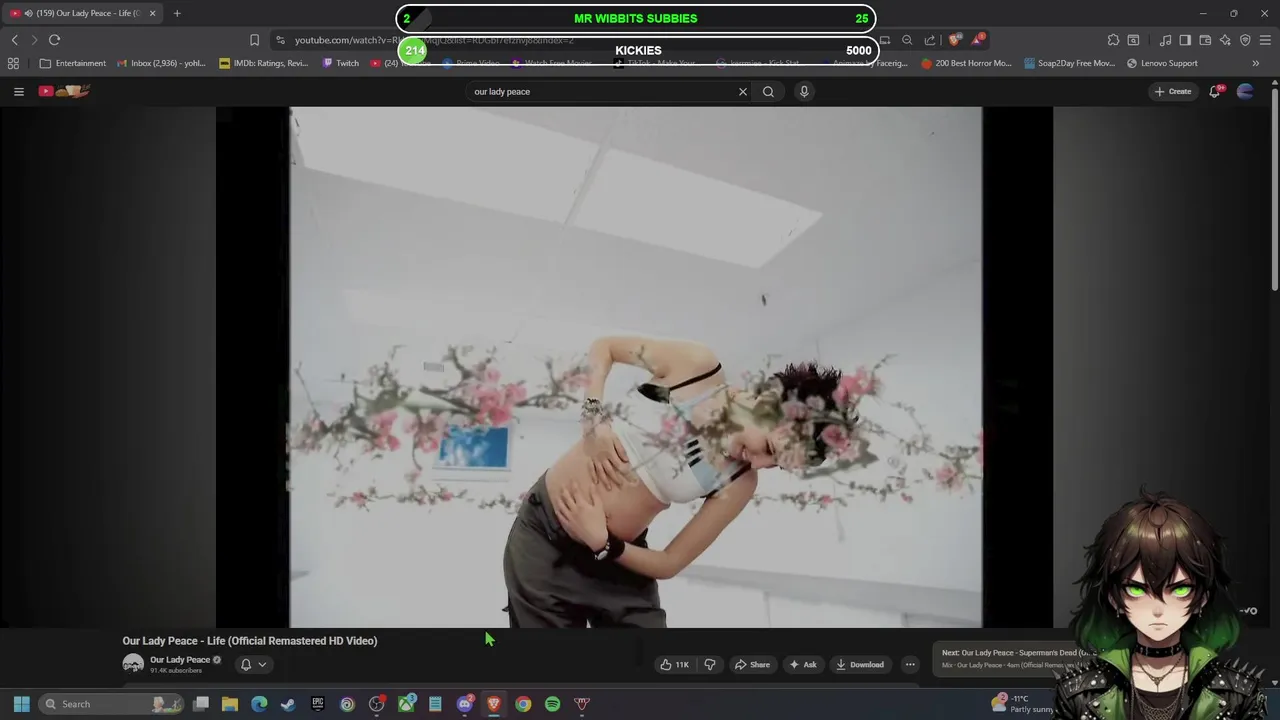
Task: Open Discord from taskbar
Action: 464,704
